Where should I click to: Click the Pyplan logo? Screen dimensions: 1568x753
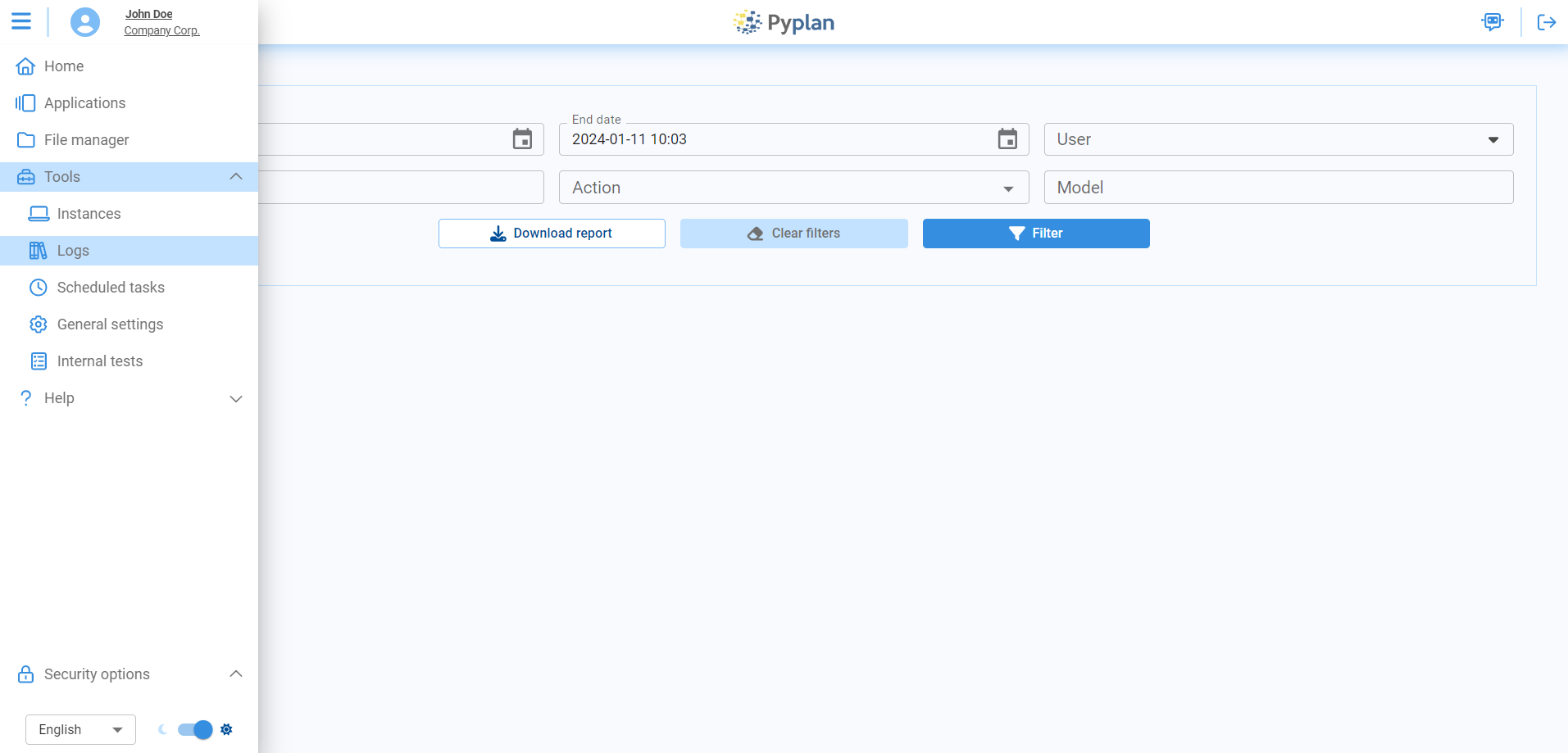point(784,22)
